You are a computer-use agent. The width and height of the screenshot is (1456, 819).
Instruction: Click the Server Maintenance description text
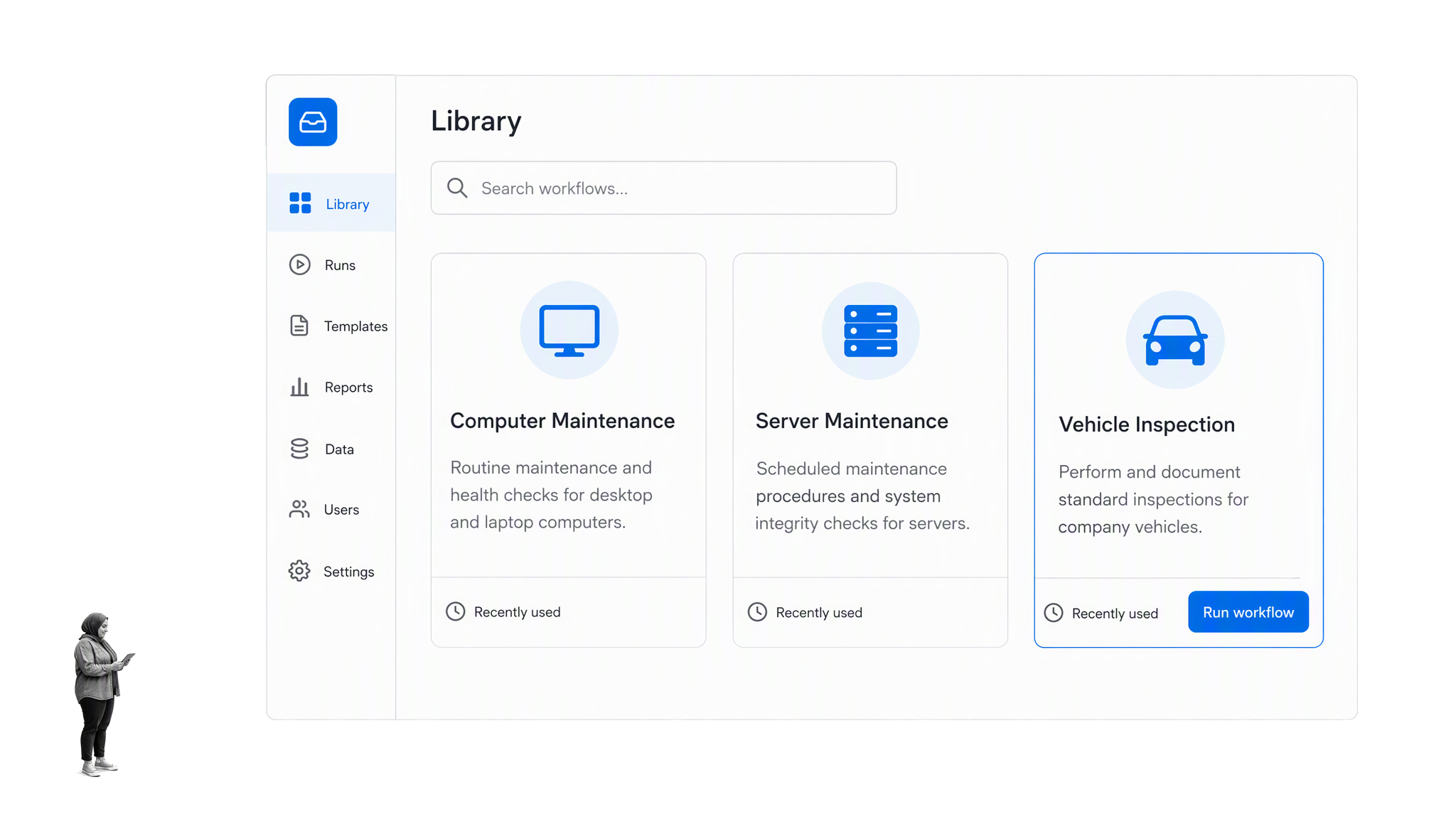point(862,496)
